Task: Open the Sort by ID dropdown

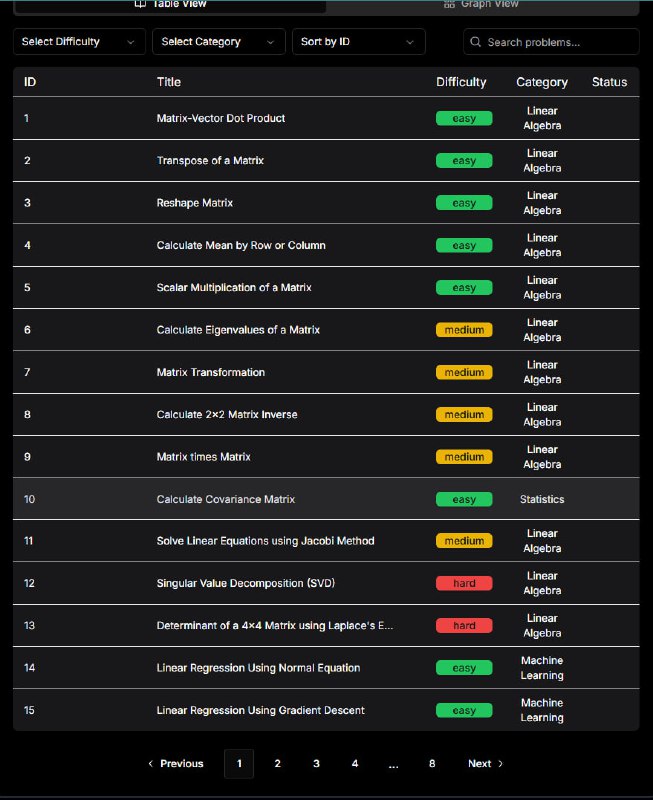Action: pos(357,42)
